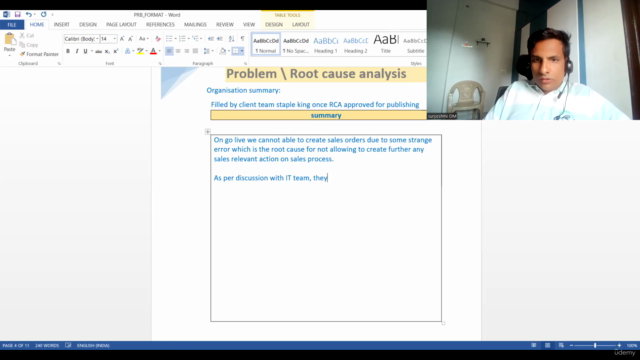Switch to Read Mode view
The width and height of the screenshot is (640, 360).
[x=534, y=345]
